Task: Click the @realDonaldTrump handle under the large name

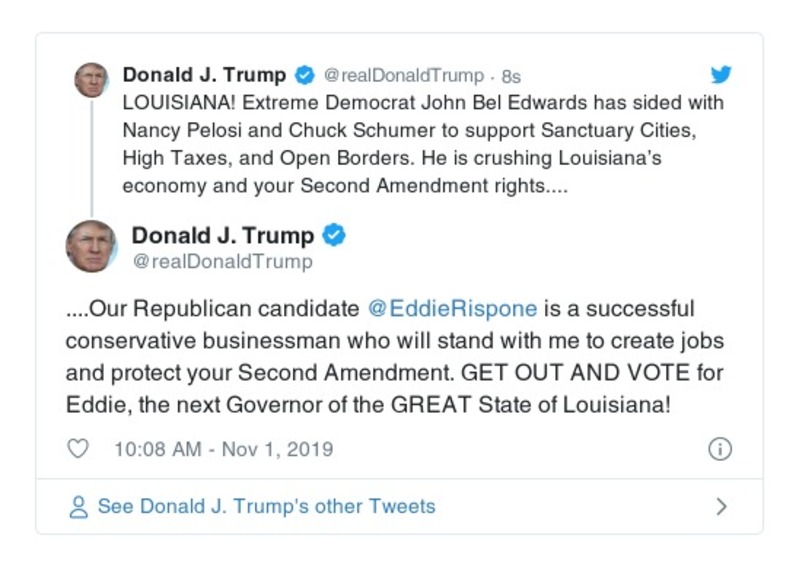Action: (x=222, y=262)
